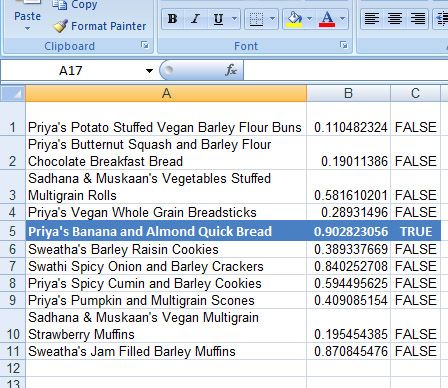The width and height of the screenshot is (448, 388).
Task: Click the Copy button
Action: [75, 5]
